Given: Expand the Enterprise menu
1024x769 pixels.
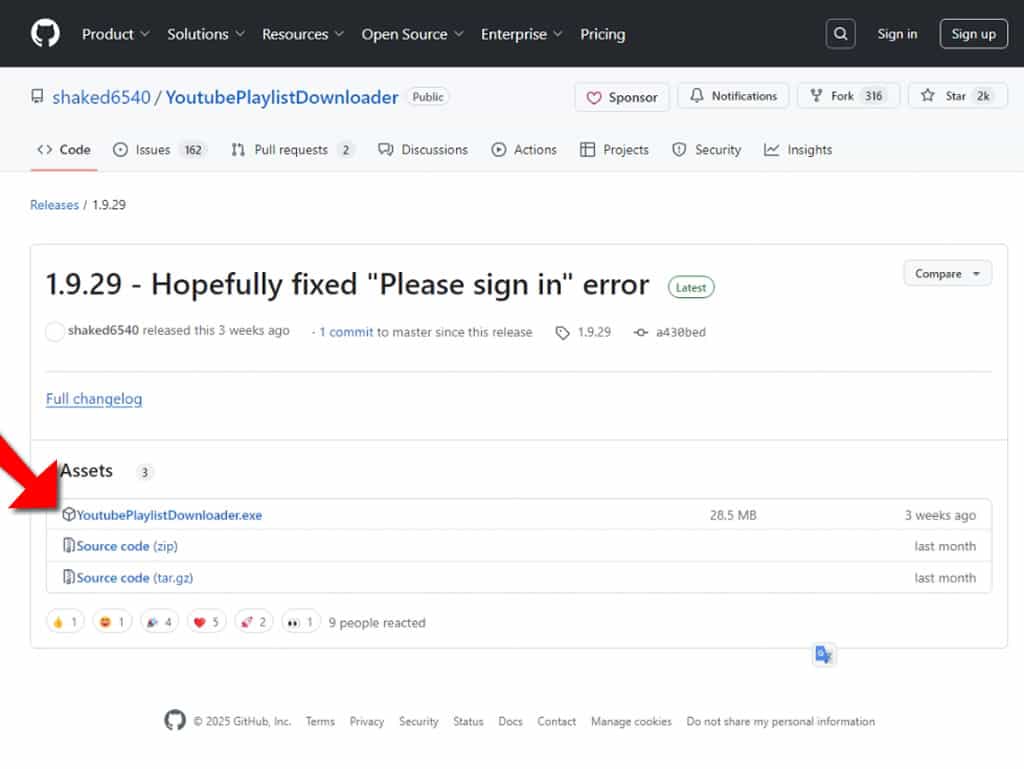Looking at the screenshot, I should pyautogui.click(x=521, y=34).
